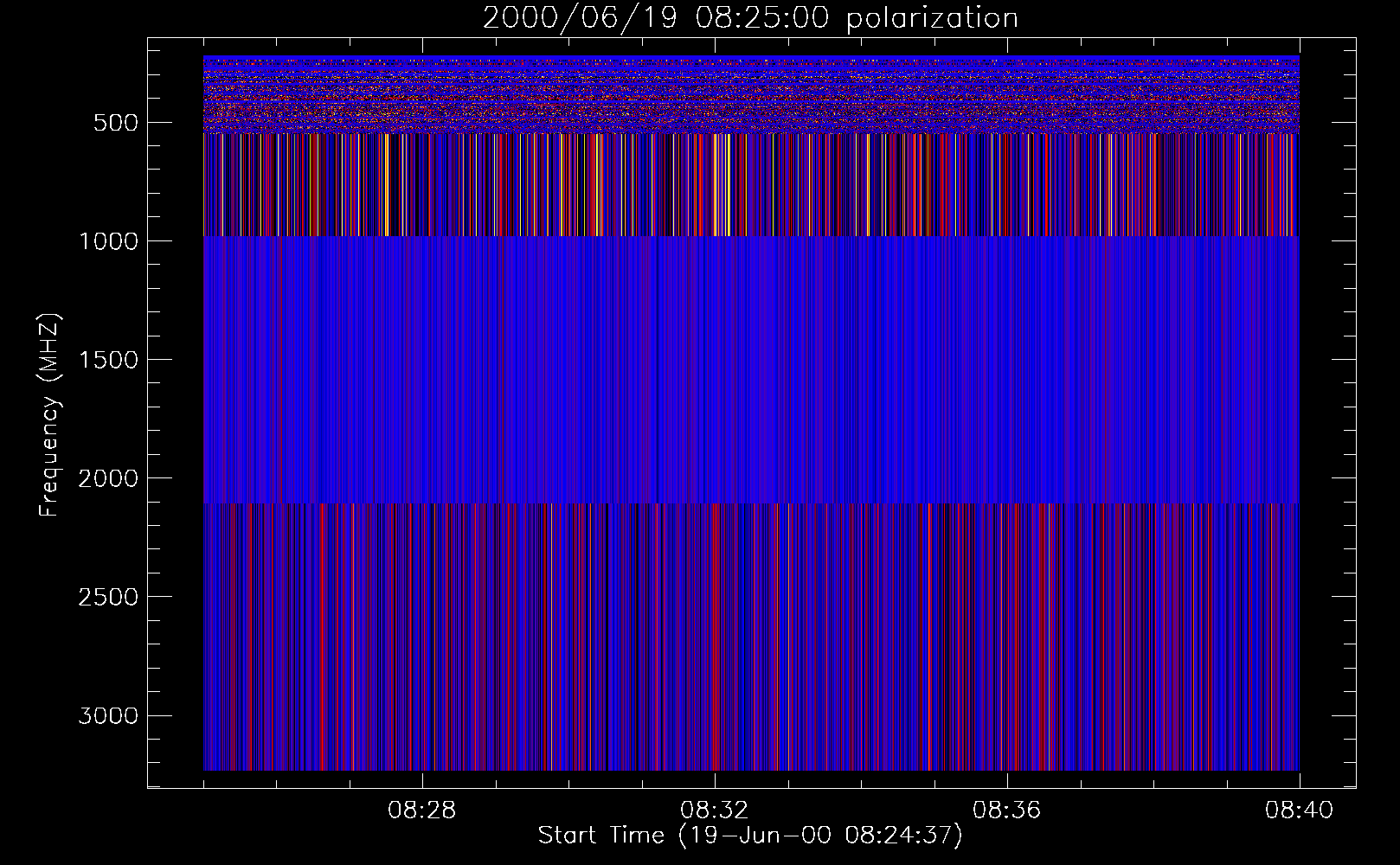Click the 500 frequency tick label
The image size is (1400, 865).
click(117, 123)
